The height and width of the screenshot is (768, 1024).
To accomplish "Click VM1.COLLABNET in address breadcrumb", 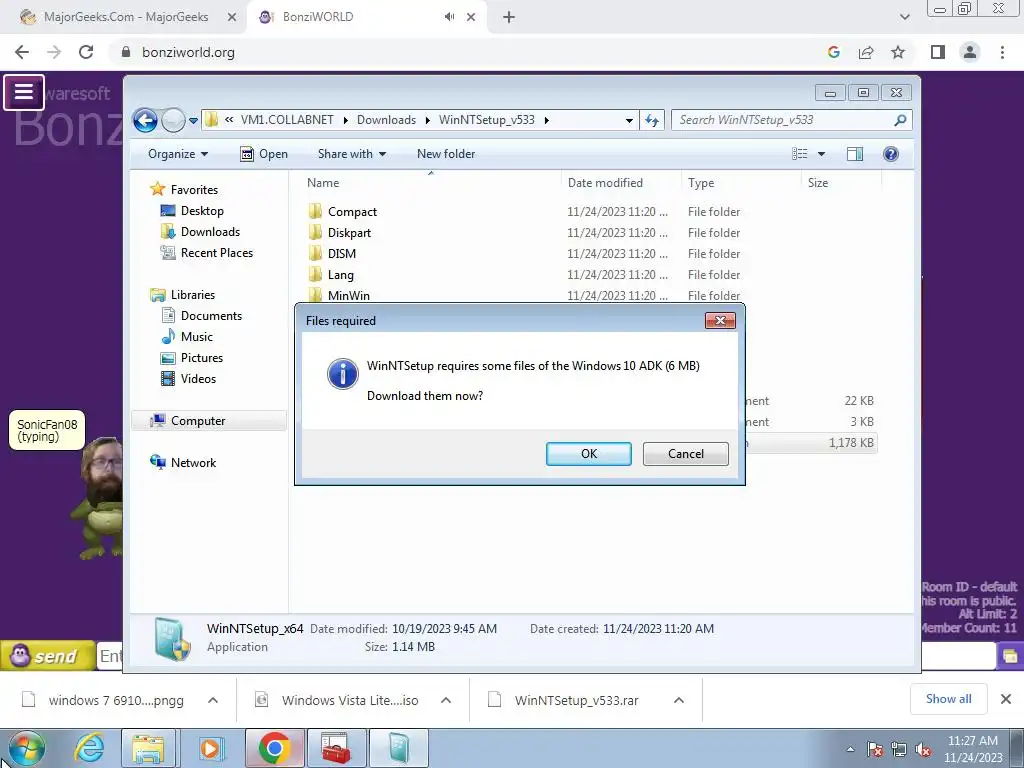I will [x=287, y=120].
